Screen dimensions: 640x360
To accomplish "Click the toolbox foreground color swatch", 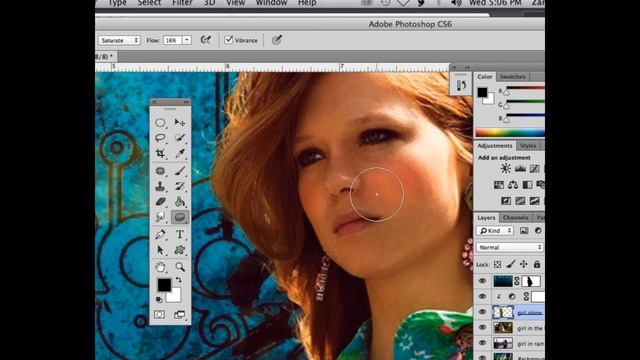I will [x=164, y=285].
